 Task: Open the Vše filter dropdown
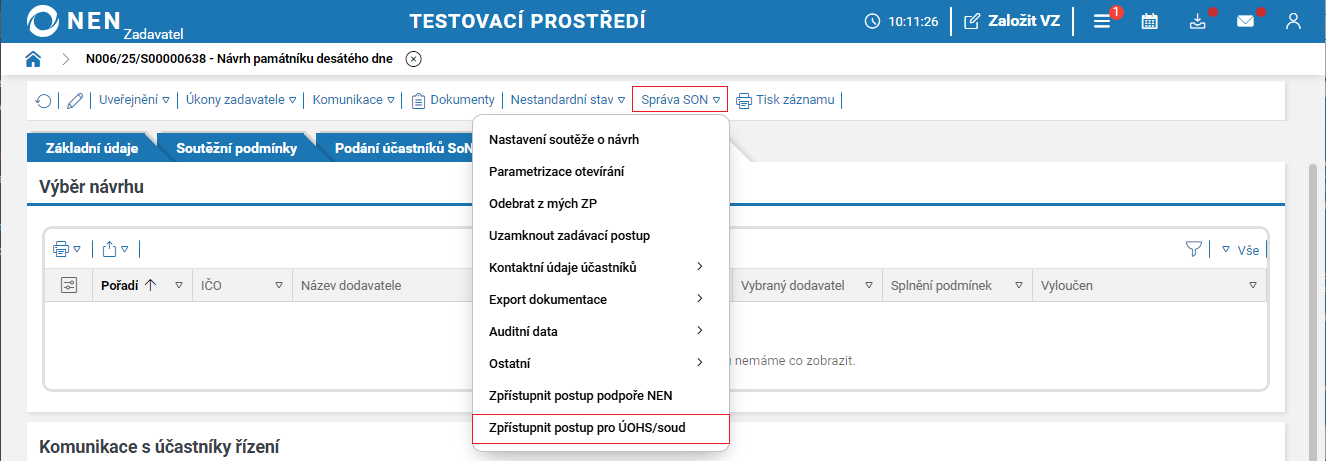click(1242, 250)
